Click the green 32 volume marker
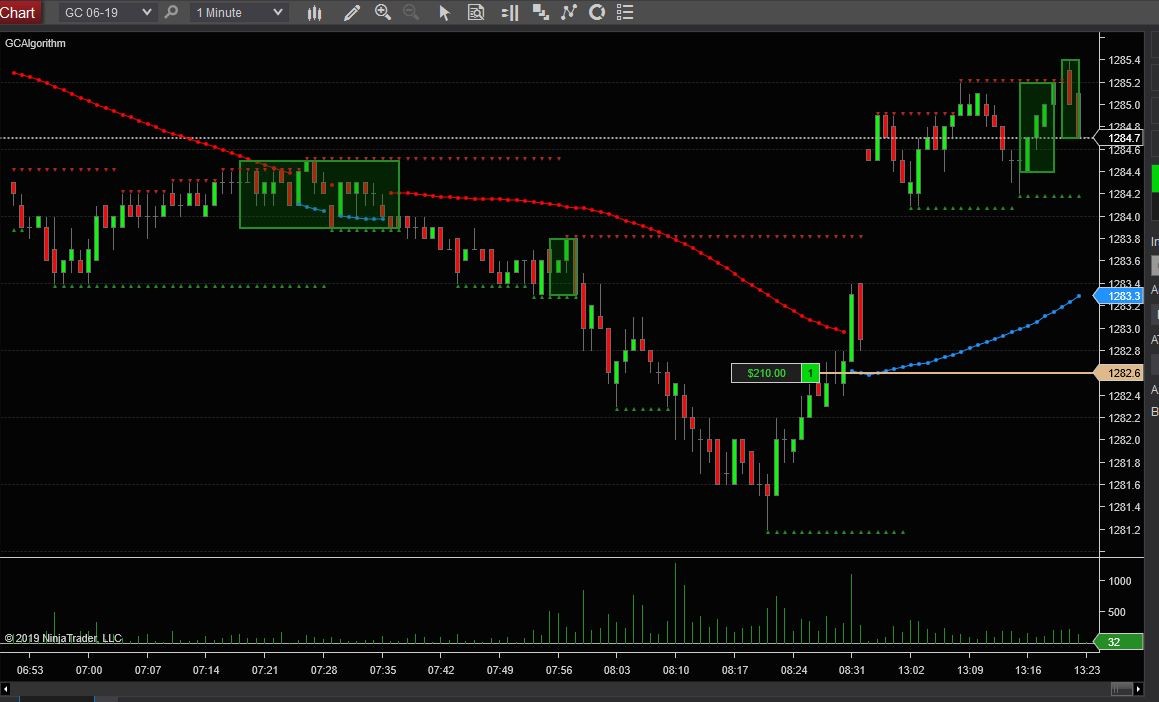This screenshot has width=1159, height=702. (x=1118, y=642)
